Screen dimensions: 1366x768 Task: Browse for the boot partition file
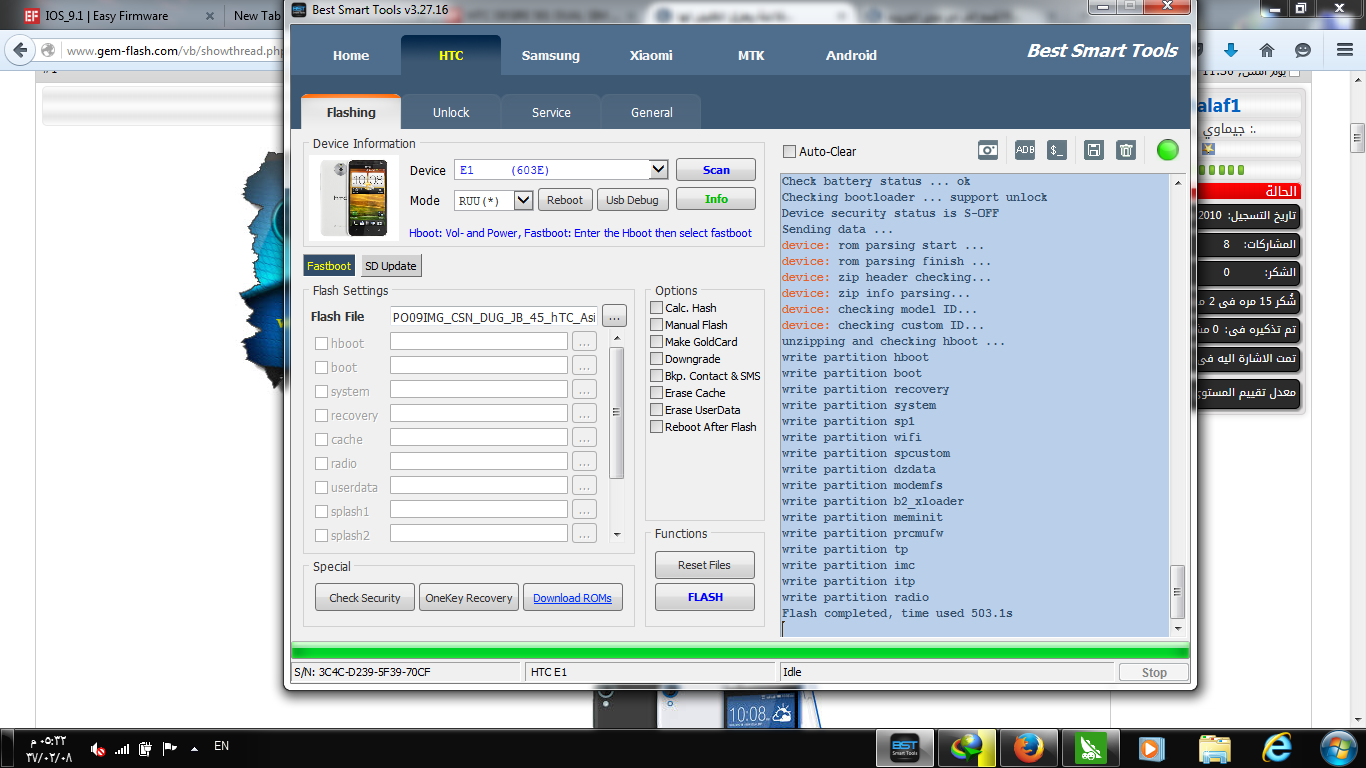[x=584, y=366]
